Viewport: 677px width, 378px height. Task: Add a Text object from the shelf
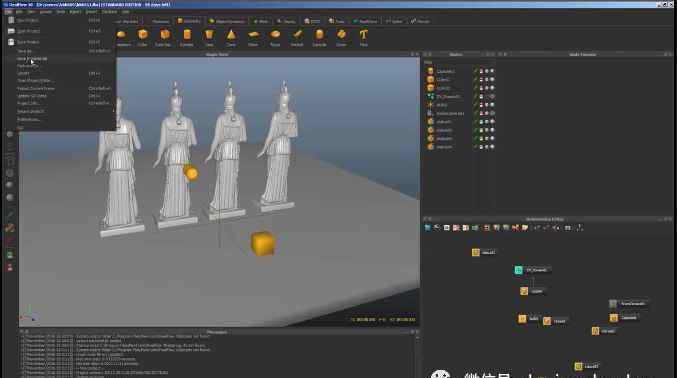point(364,38)
